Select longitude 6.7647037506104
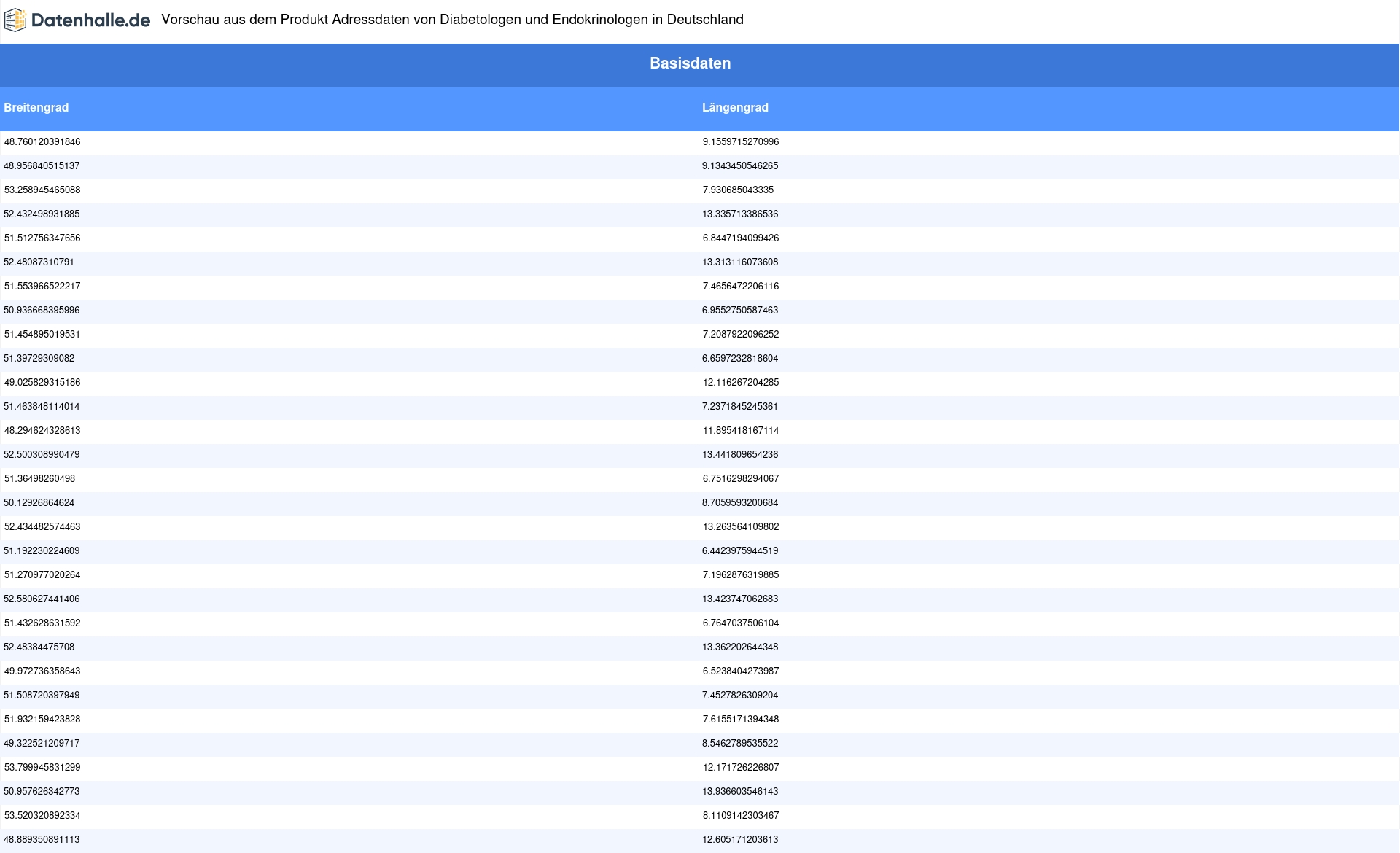Screen dimensions: 1400x853 (740, 623)
